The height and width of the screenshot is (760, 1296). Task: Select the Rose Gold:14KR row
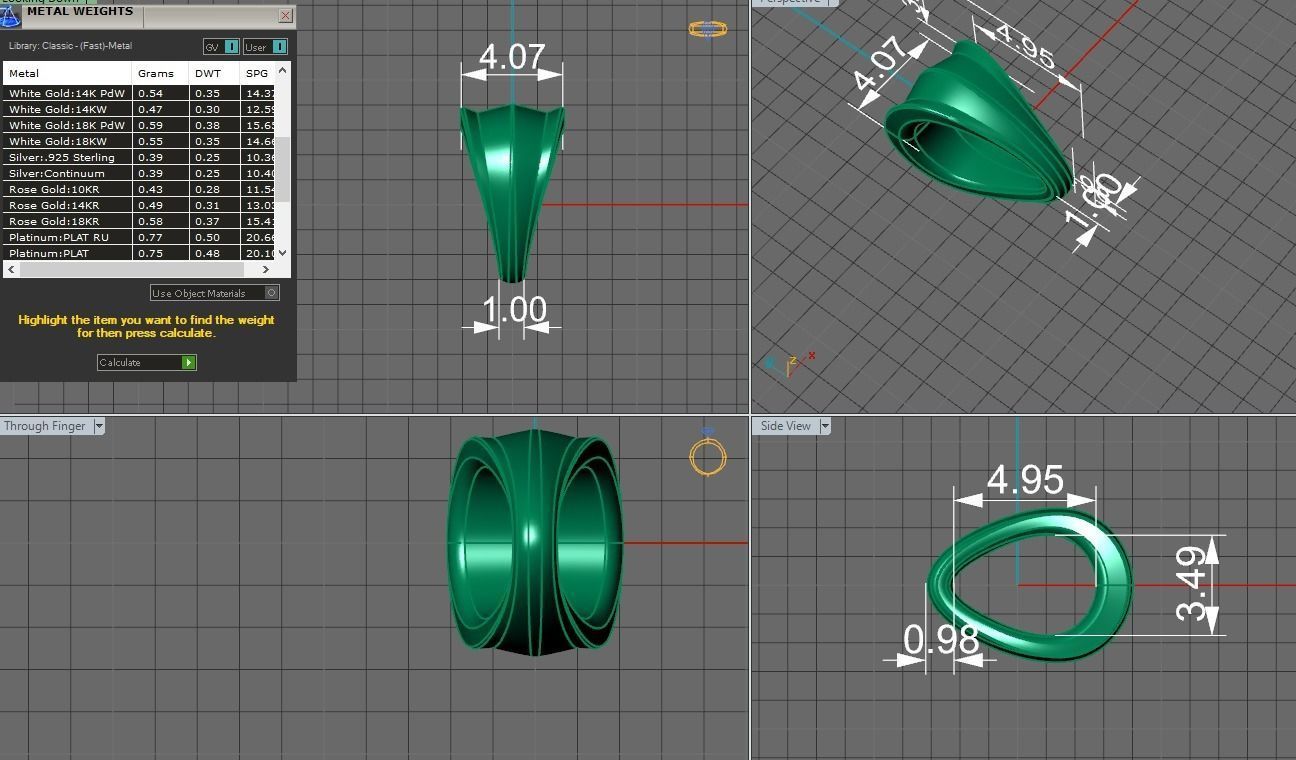[139, 205]
